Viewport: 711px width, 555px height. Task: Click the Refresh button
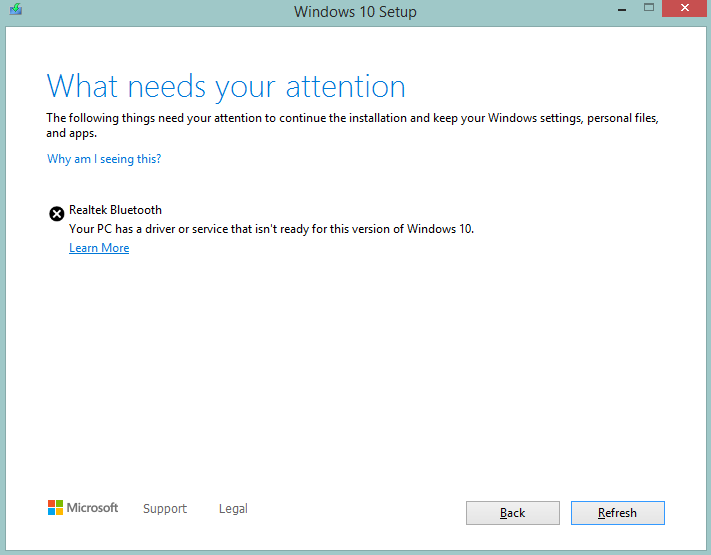(618, 513)
